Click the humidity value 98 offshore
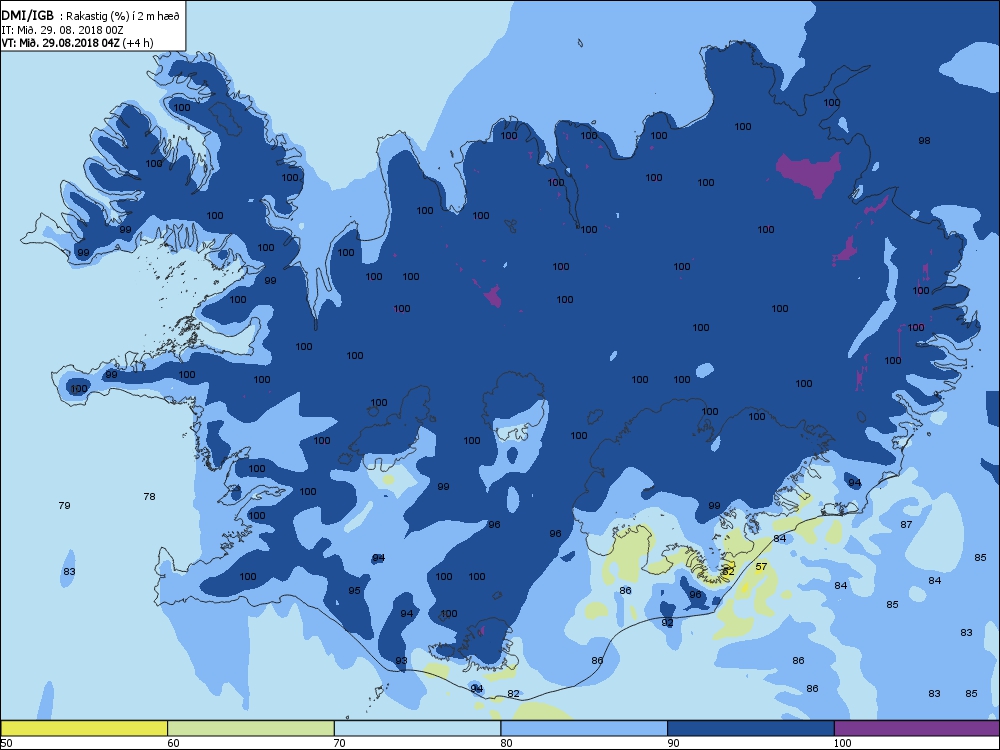The width and height of the screenshot is (1000, 750). click(x=924, y=141)
